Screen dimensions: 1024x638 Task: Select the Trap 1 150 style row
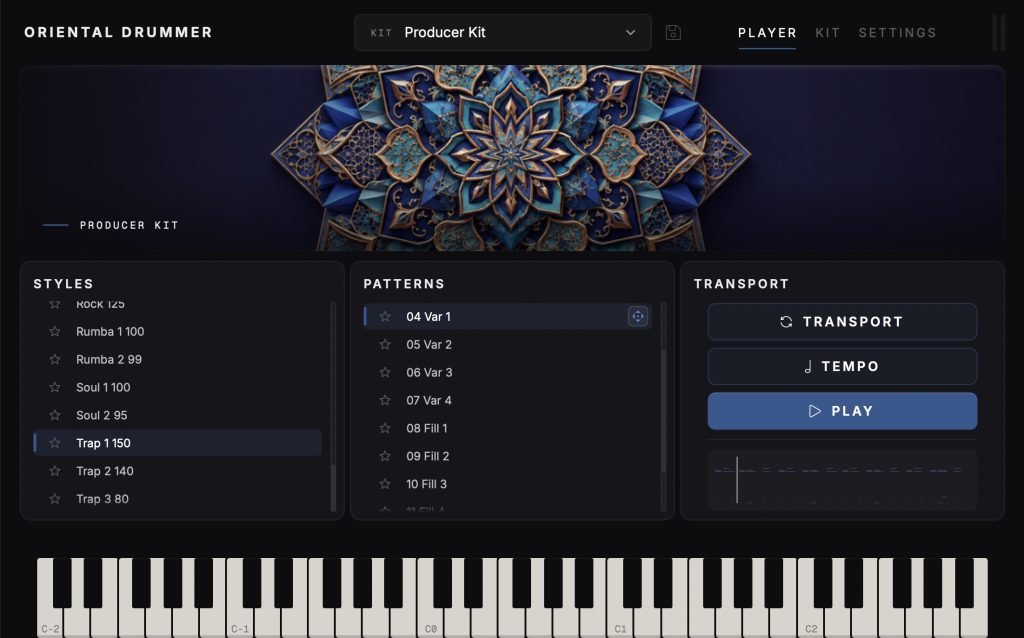(178, 443)
